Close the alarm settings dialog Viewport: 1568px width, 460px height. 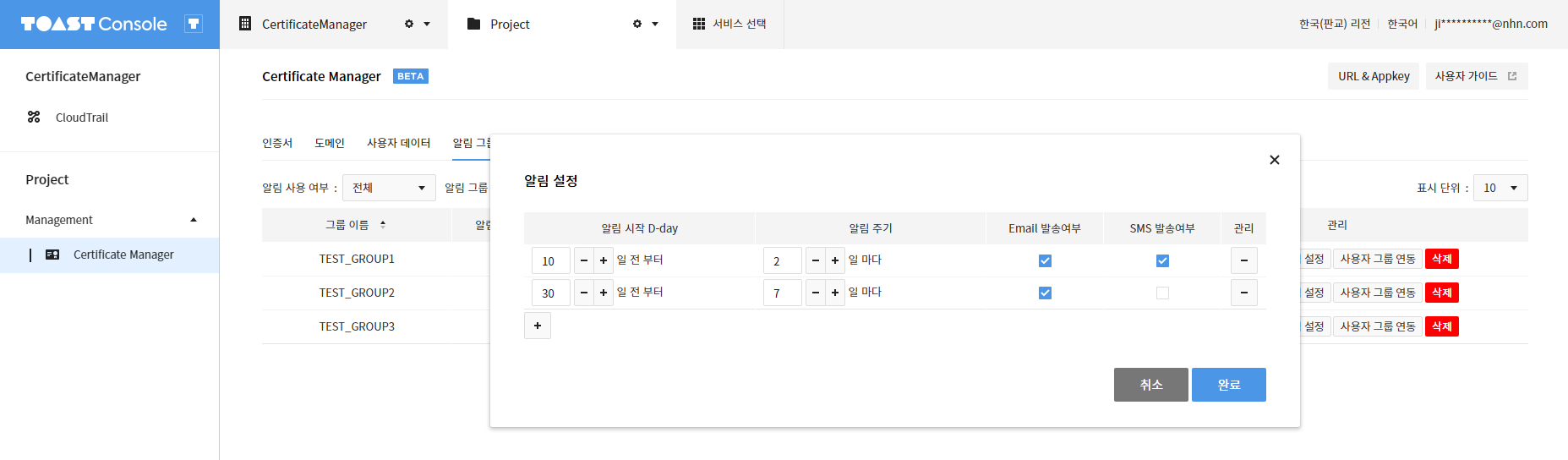click(x=1275, y=160)
